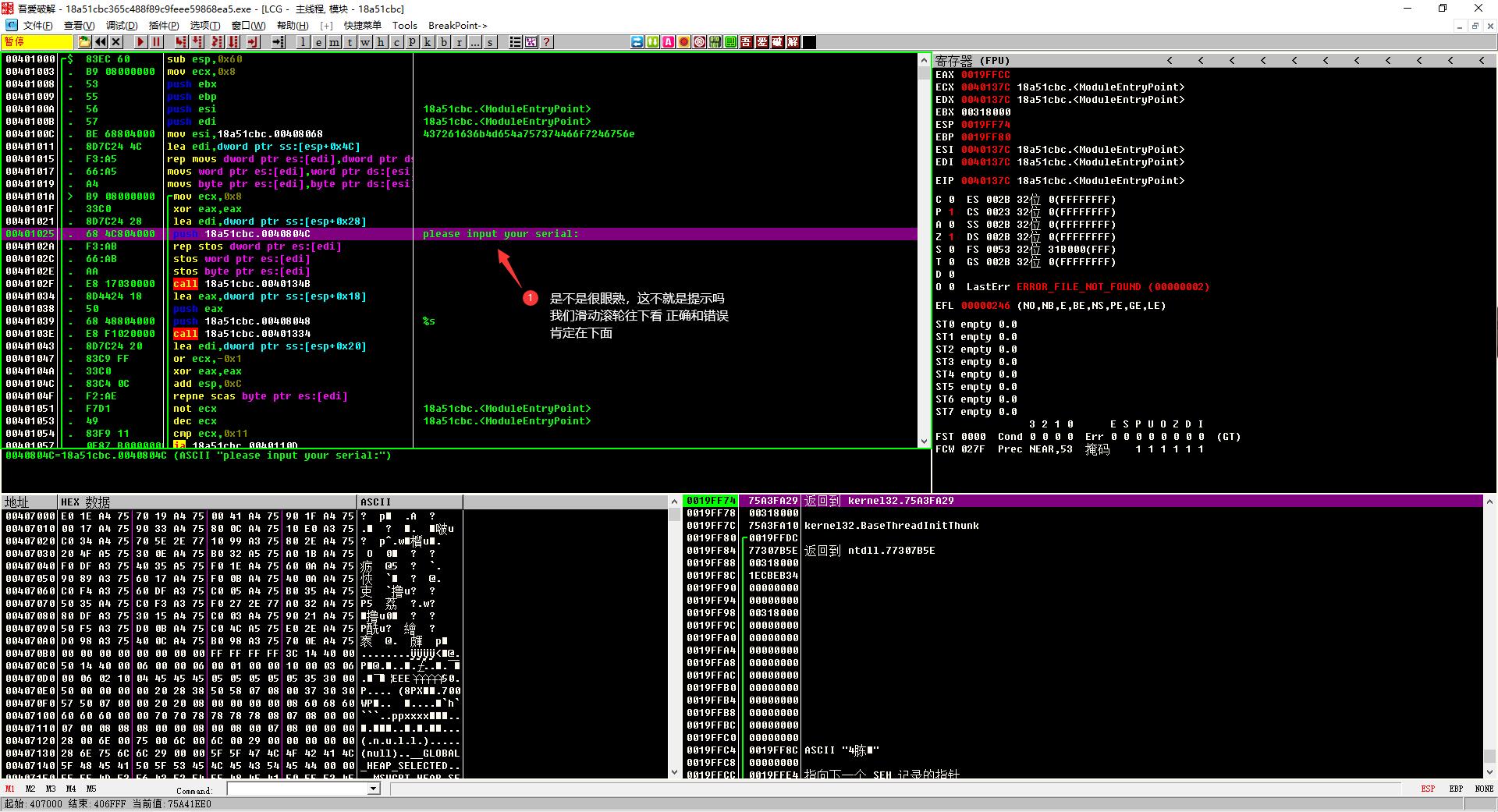Click the close program X toolbar icon
This screenshot has height=812, width=1498.
(x=117, y=42)
